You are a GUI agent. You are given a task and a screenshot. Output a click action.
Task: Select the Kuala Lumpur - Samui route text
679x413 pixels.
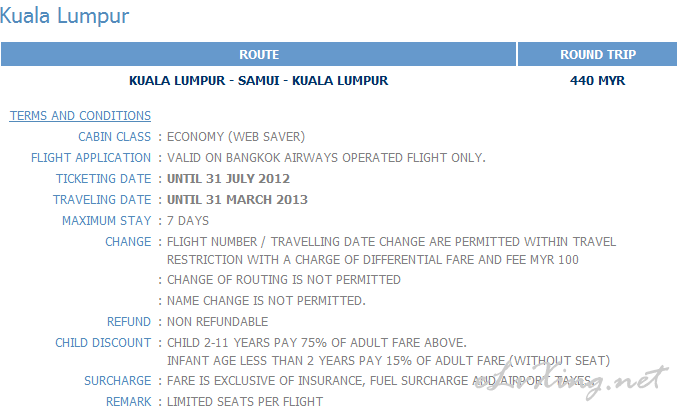point(259,81)
